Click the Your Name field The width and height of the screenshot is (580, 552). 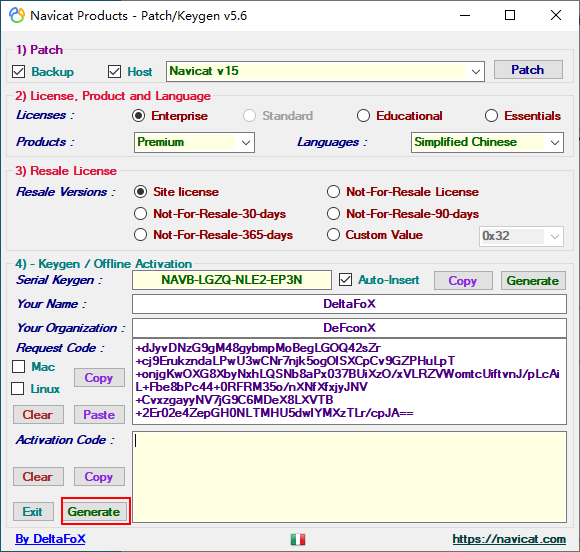(349, 304)
